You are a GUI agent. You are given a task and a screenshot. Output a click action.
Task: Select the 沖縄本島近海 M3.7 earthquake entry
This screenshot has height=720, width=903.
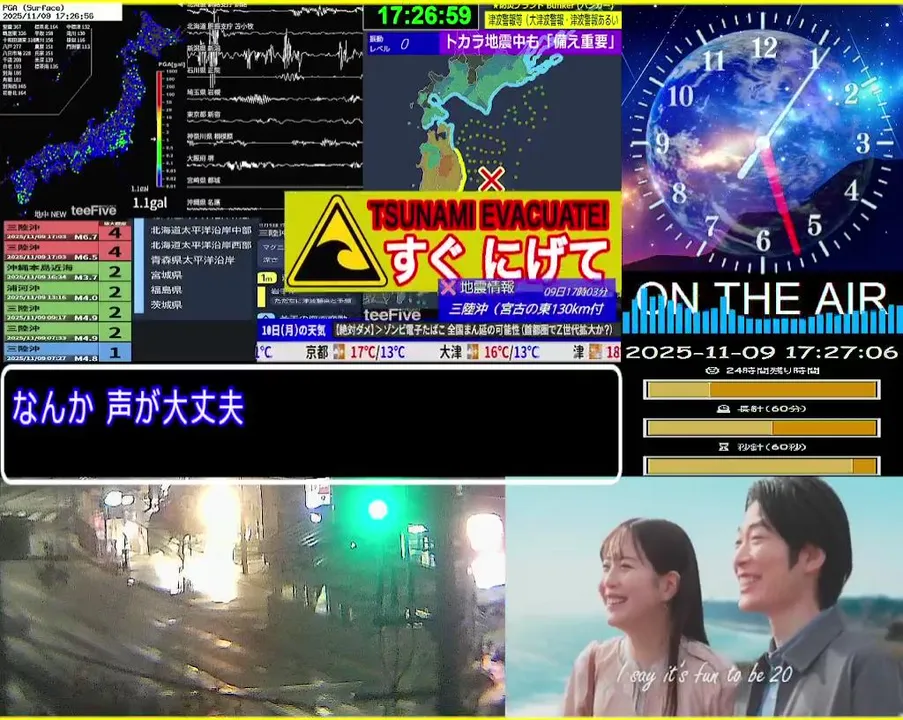tap(67, 271)
